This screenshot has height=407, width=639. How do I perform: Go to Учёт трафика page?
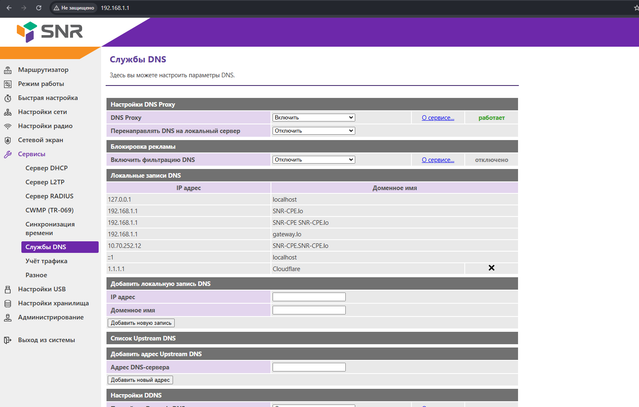[x=46, y=261]
